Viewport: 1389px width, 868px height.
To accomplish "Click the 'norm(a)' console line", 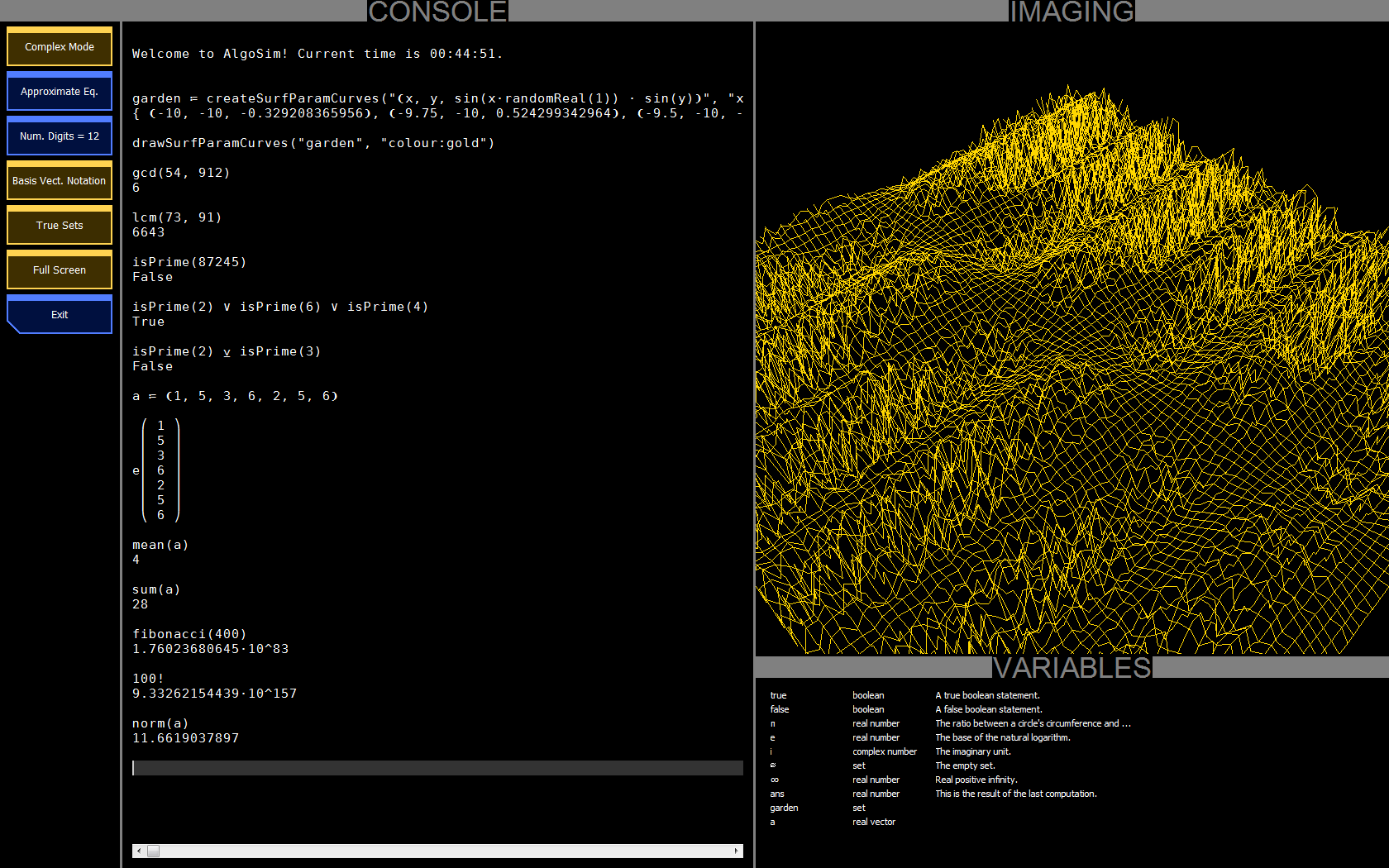I will (160, 723).
